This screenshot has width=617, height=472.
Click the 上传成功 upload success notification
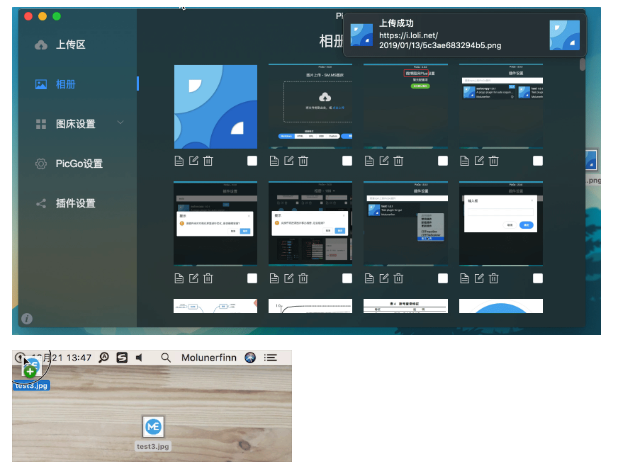point(465,35)
